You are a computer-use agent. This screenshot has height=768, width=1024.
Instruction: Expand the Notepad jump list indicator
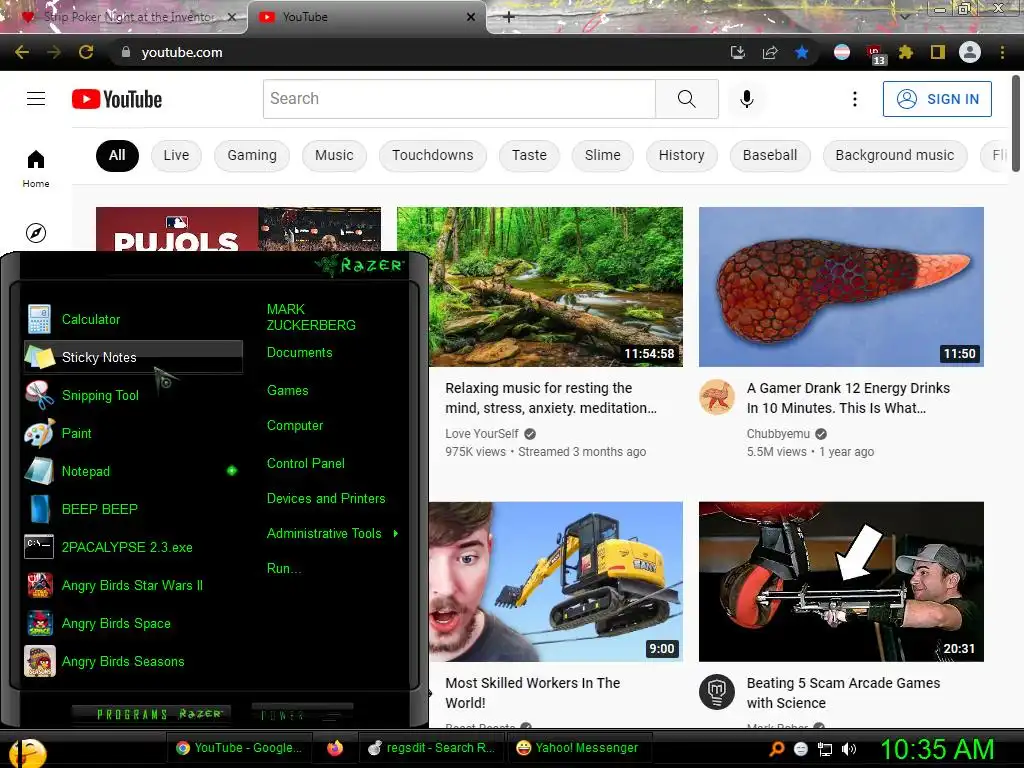pos(232,470)
